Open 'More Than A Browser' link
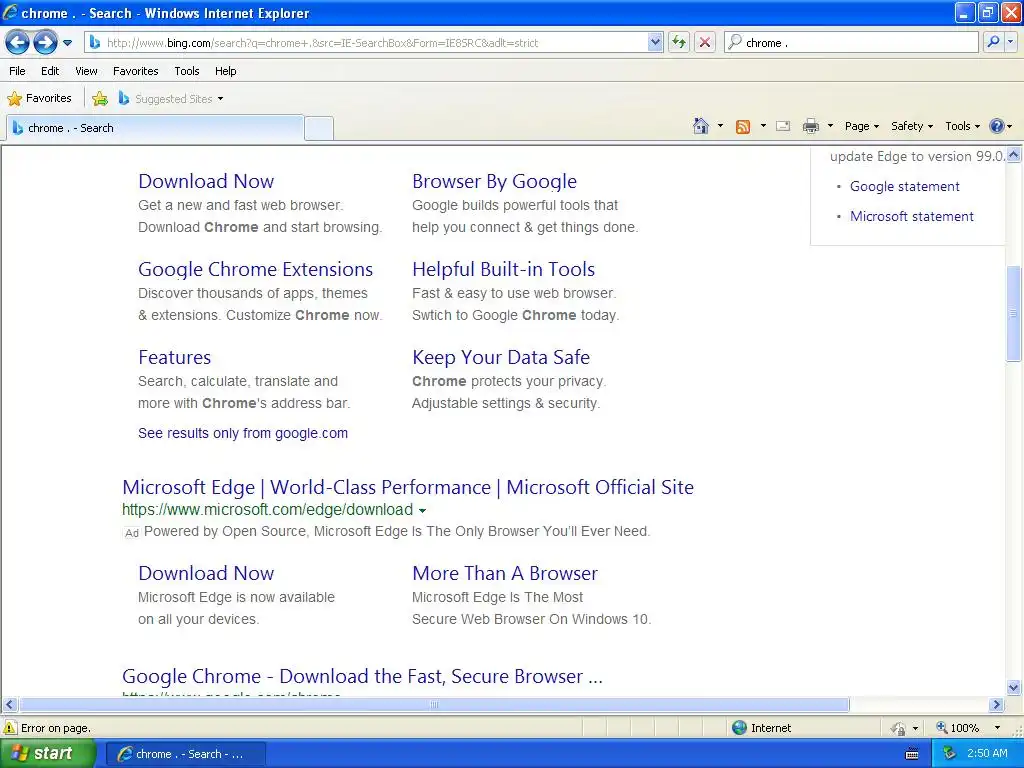 (x=505, y=573)
